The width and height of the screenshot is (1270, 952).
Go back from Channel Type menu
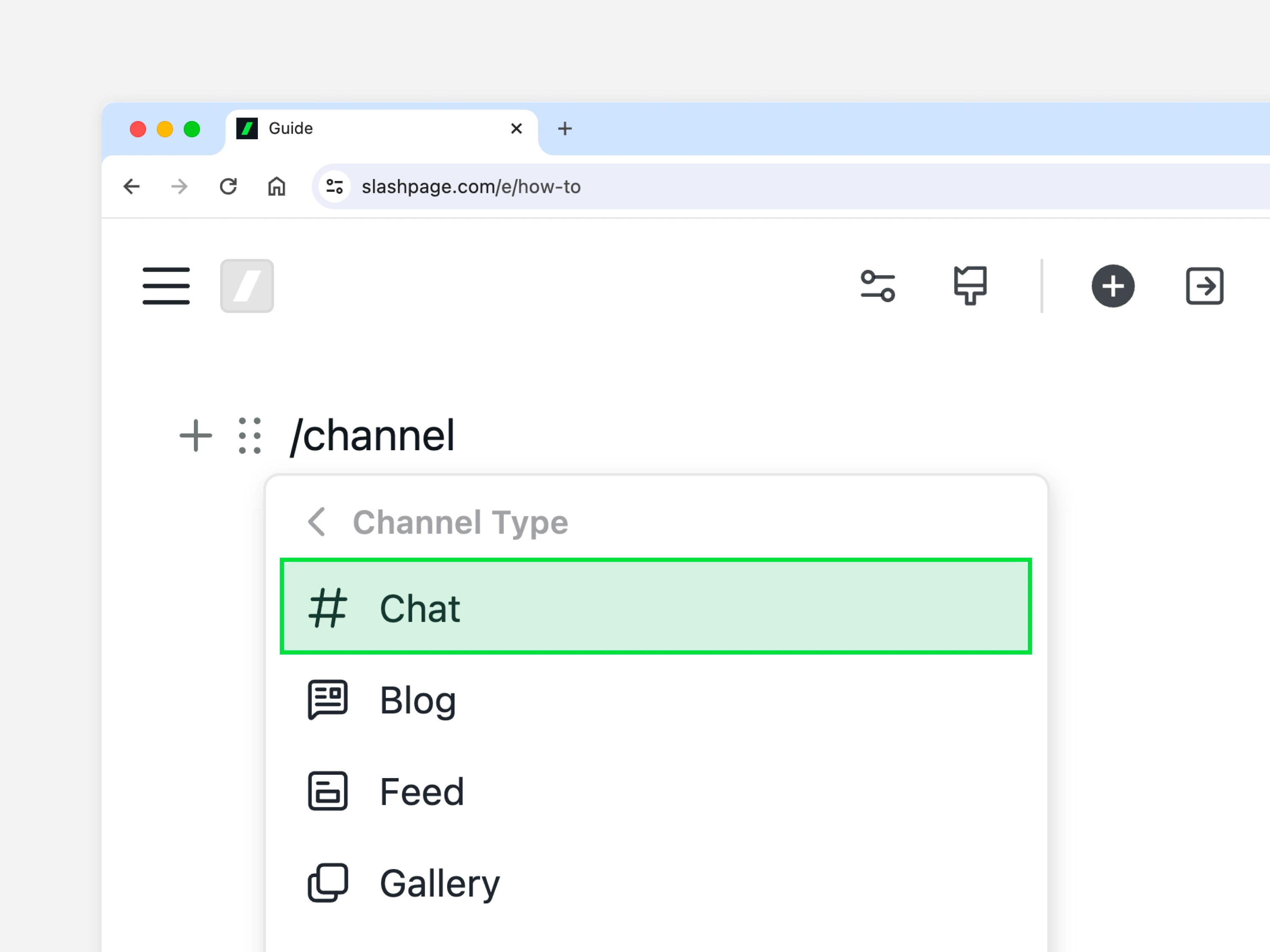(317, 522)
